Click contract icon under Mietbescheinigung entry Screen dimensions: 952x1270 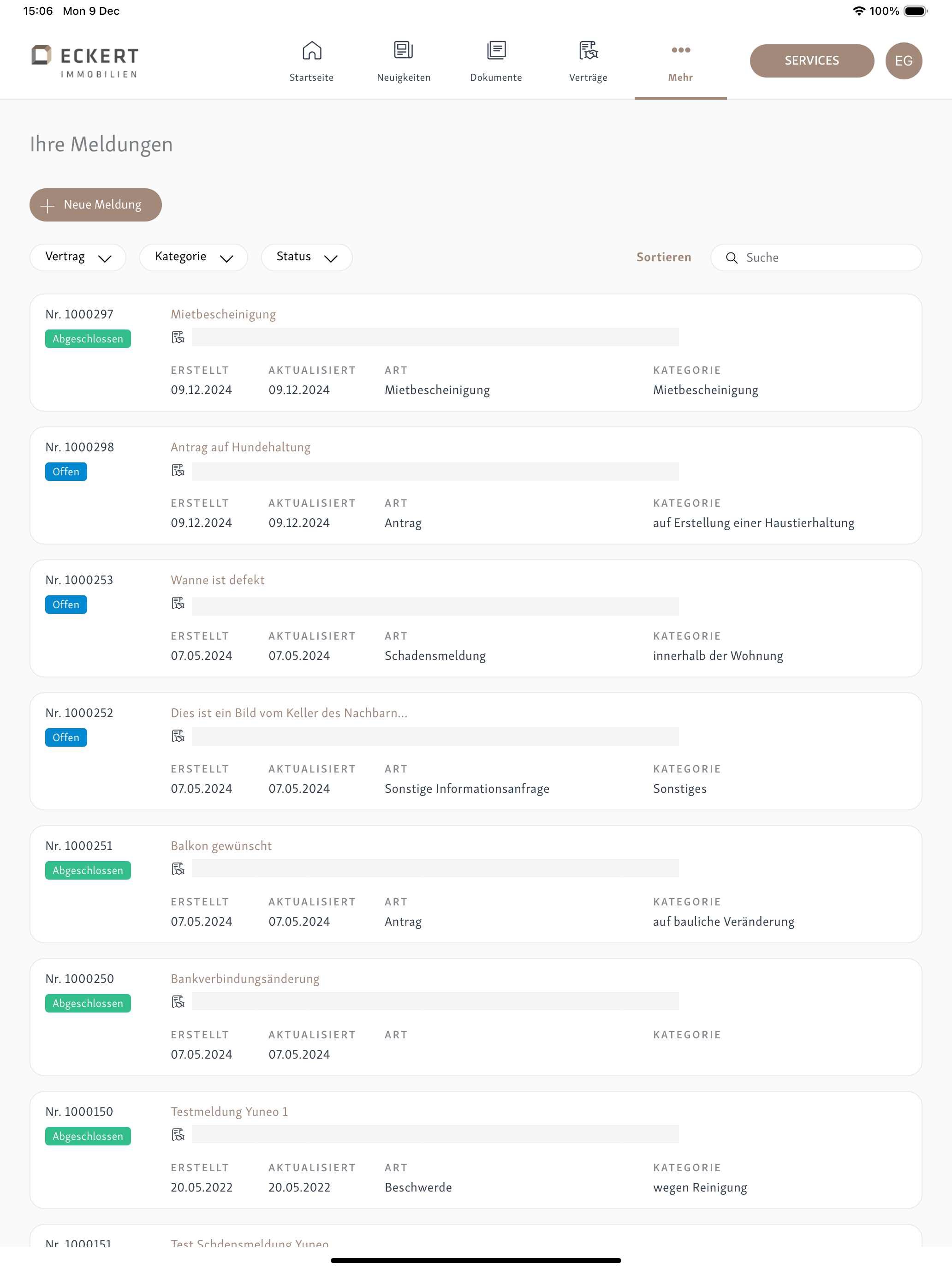coord(178,338)
